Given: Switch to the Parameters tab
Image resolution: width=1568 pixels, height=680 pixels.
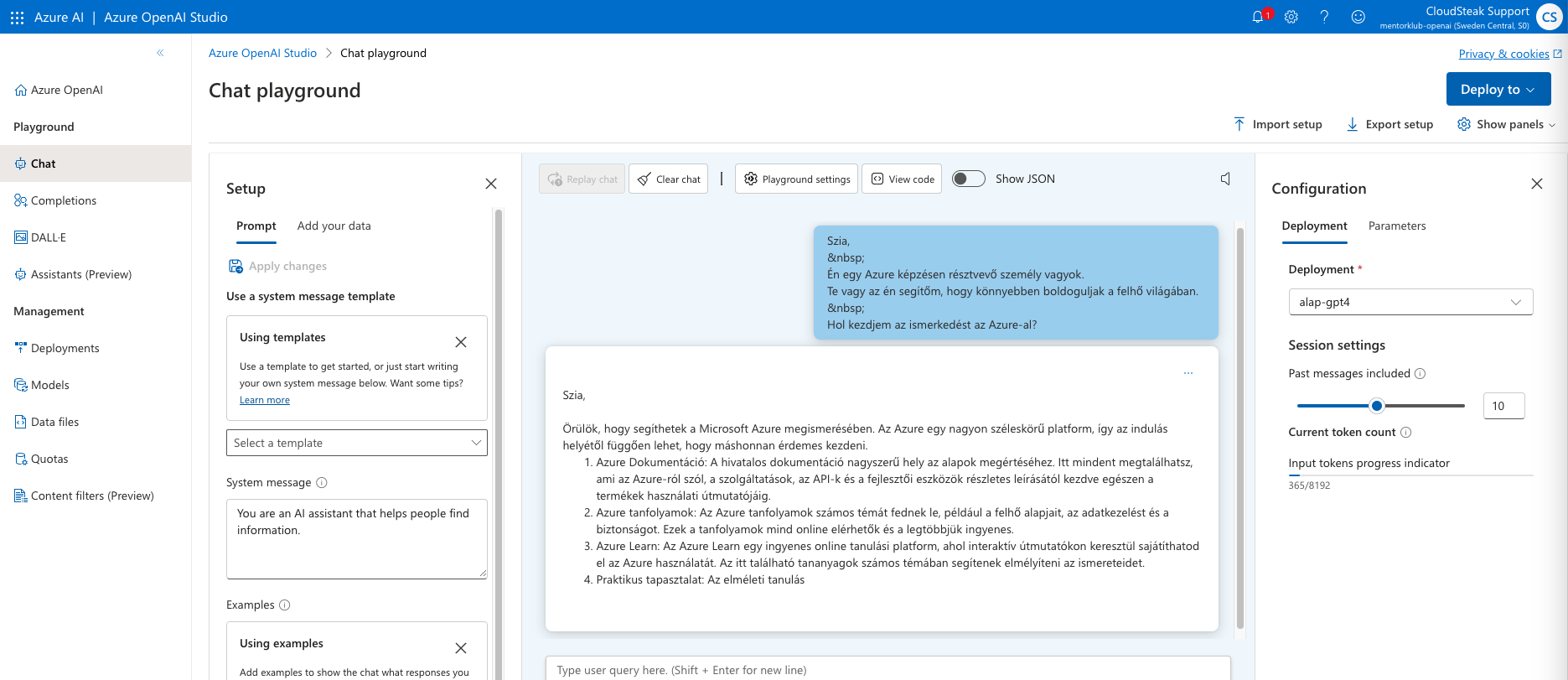Looking at the screenshot, I should [1397, 226].
